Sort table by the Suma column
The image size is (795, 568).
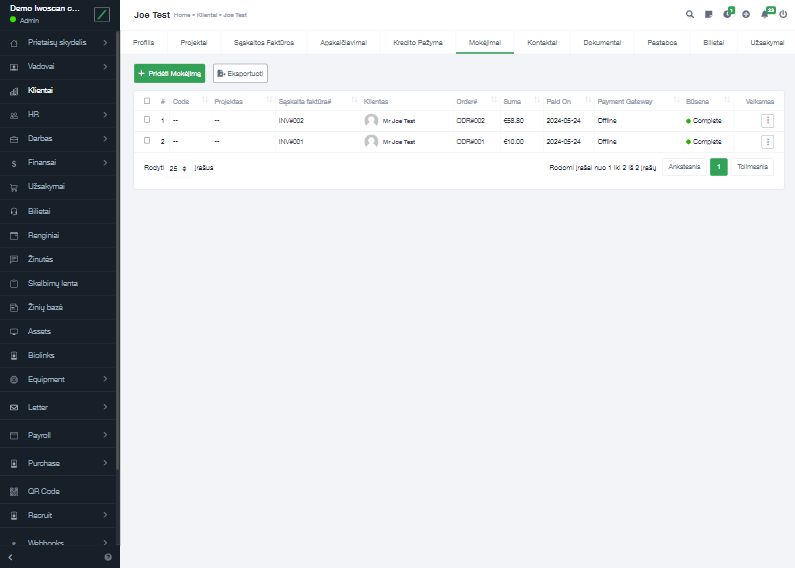point(513,101)
